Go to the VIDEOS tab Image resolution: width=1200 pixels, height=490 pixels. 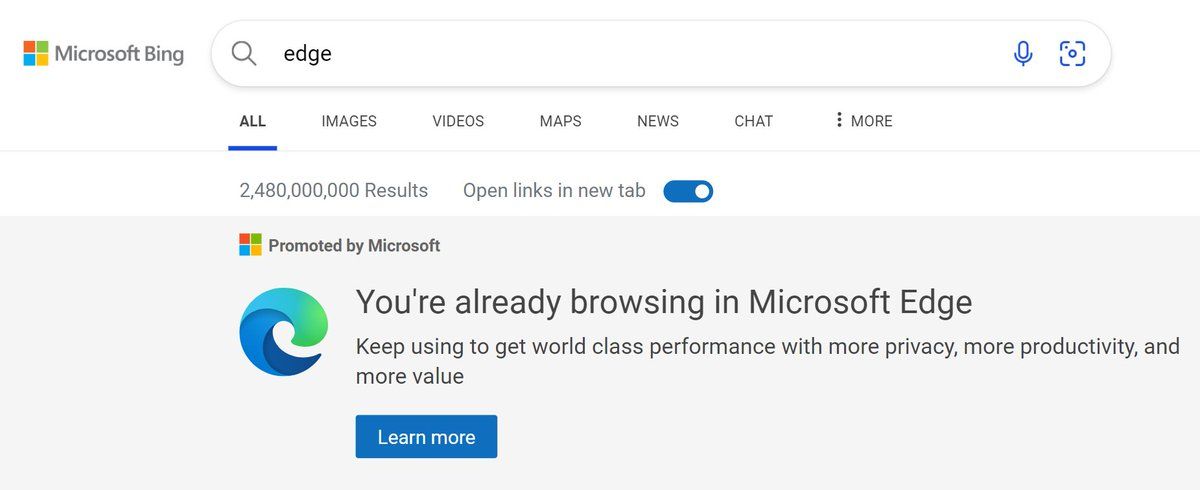[x=458, y=121]
